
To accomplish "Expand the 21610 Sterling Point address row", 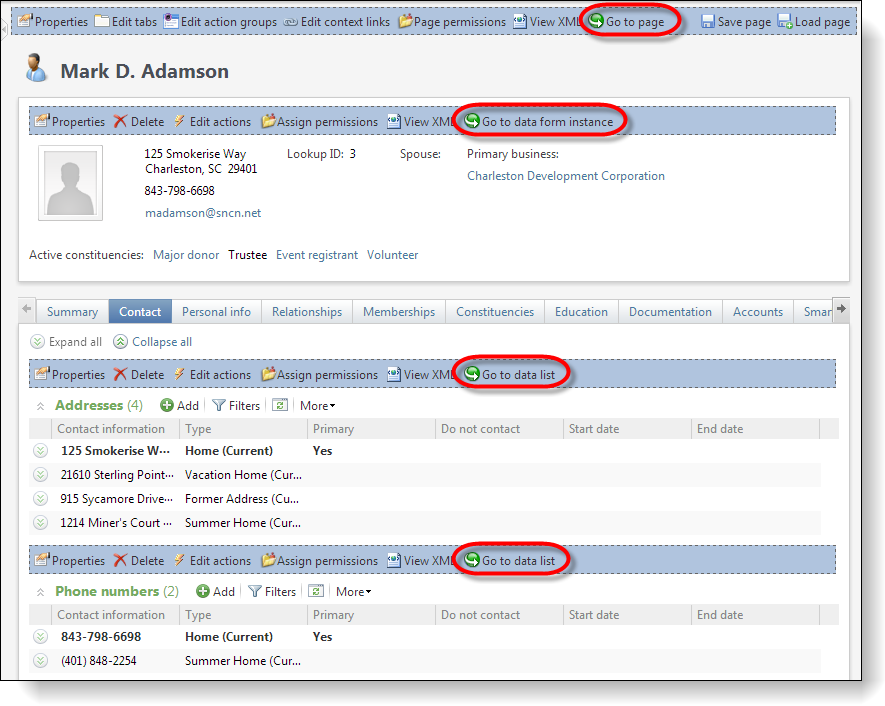I will point(41,475).
